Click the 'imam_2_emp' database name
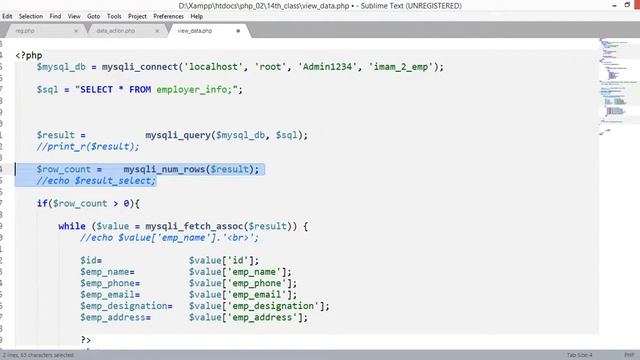The width and height of the screenshot is (640, 360). [401, 67]
